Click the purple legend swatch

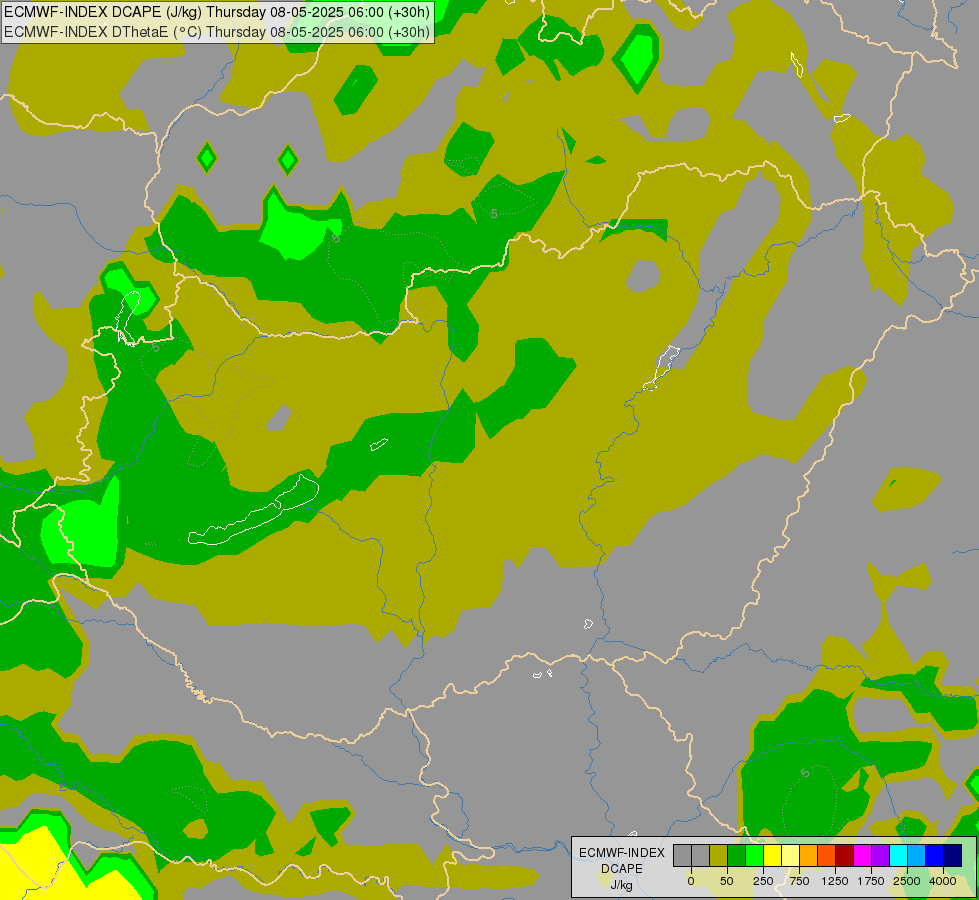pos(880,856)
